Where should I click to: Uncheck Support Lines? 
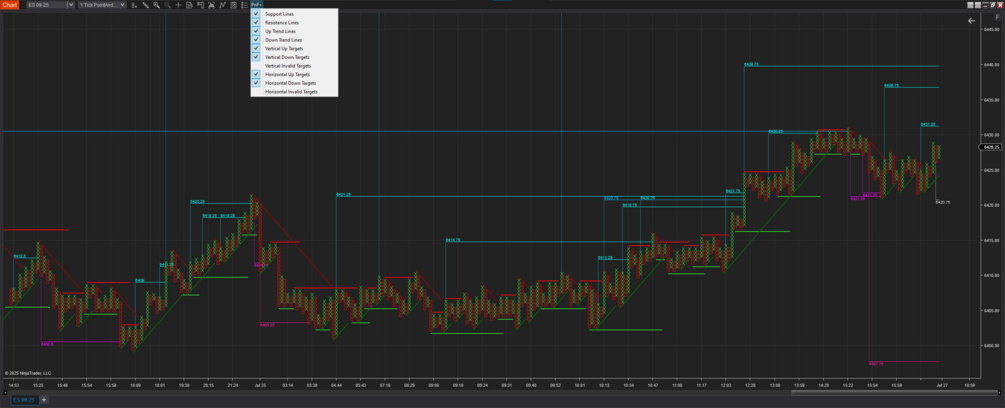tap(294, 13)
